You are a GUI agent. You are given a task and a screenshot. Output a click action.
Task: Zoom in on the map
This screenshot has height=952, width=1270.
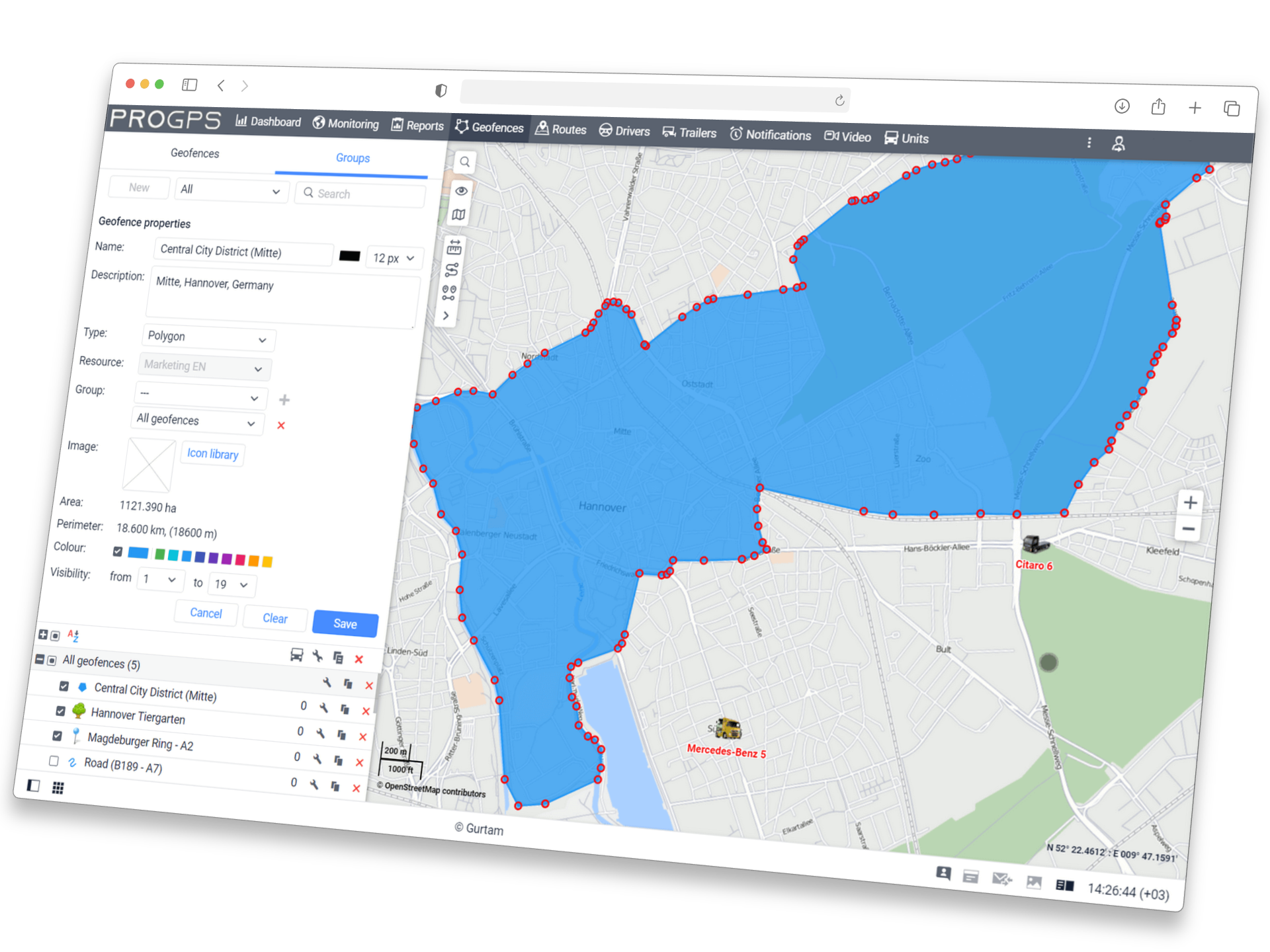coord(1190,502)
